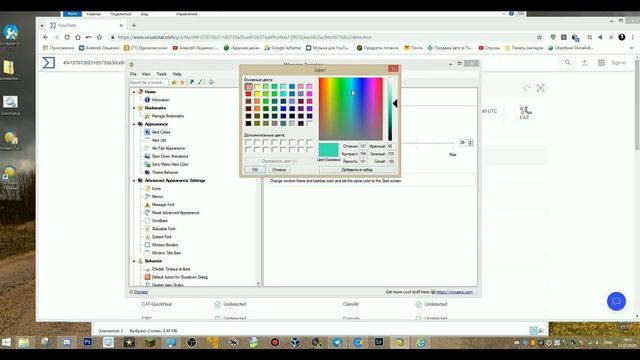Image resolution: width=640 pixels, height=360 pixels.
Task: Open Sync Metro/Aero Color item
Action: pyautogui.click(x=170, y=164)
